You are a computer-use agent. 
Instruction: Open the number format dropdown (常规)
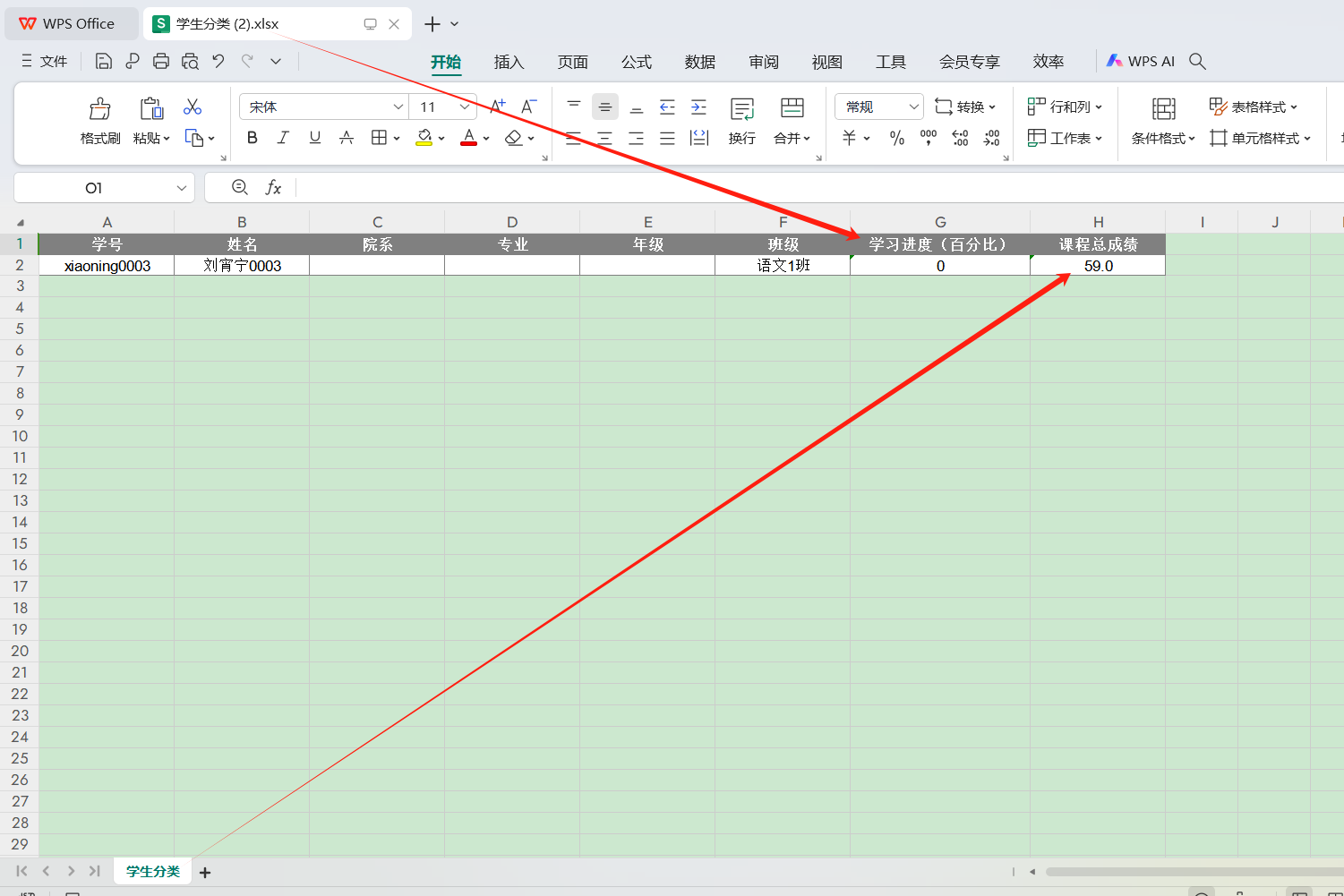click(x=913, y=107)
